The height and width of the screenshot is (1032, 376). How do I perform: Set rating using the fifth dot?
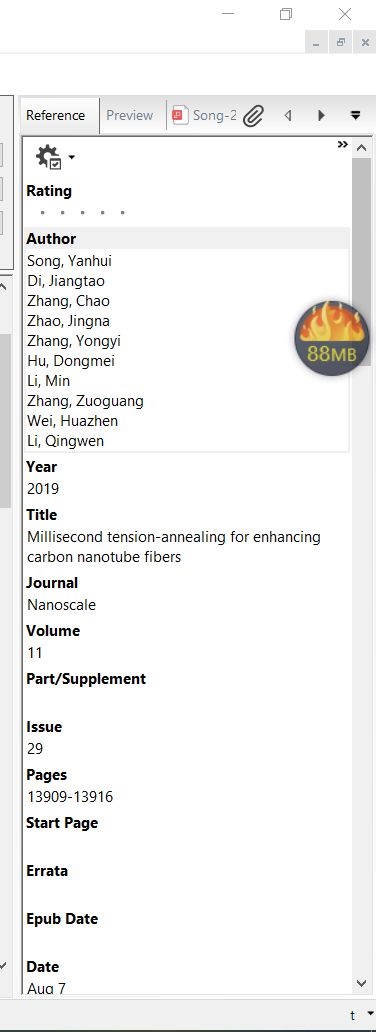122,213
